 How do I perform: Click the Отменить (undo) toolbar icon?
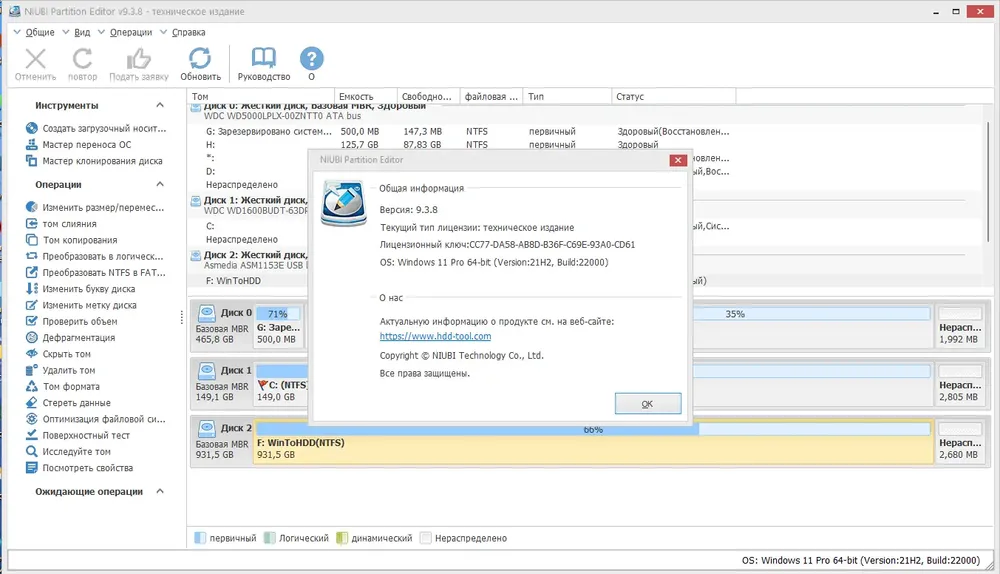[x=36, y=59]
